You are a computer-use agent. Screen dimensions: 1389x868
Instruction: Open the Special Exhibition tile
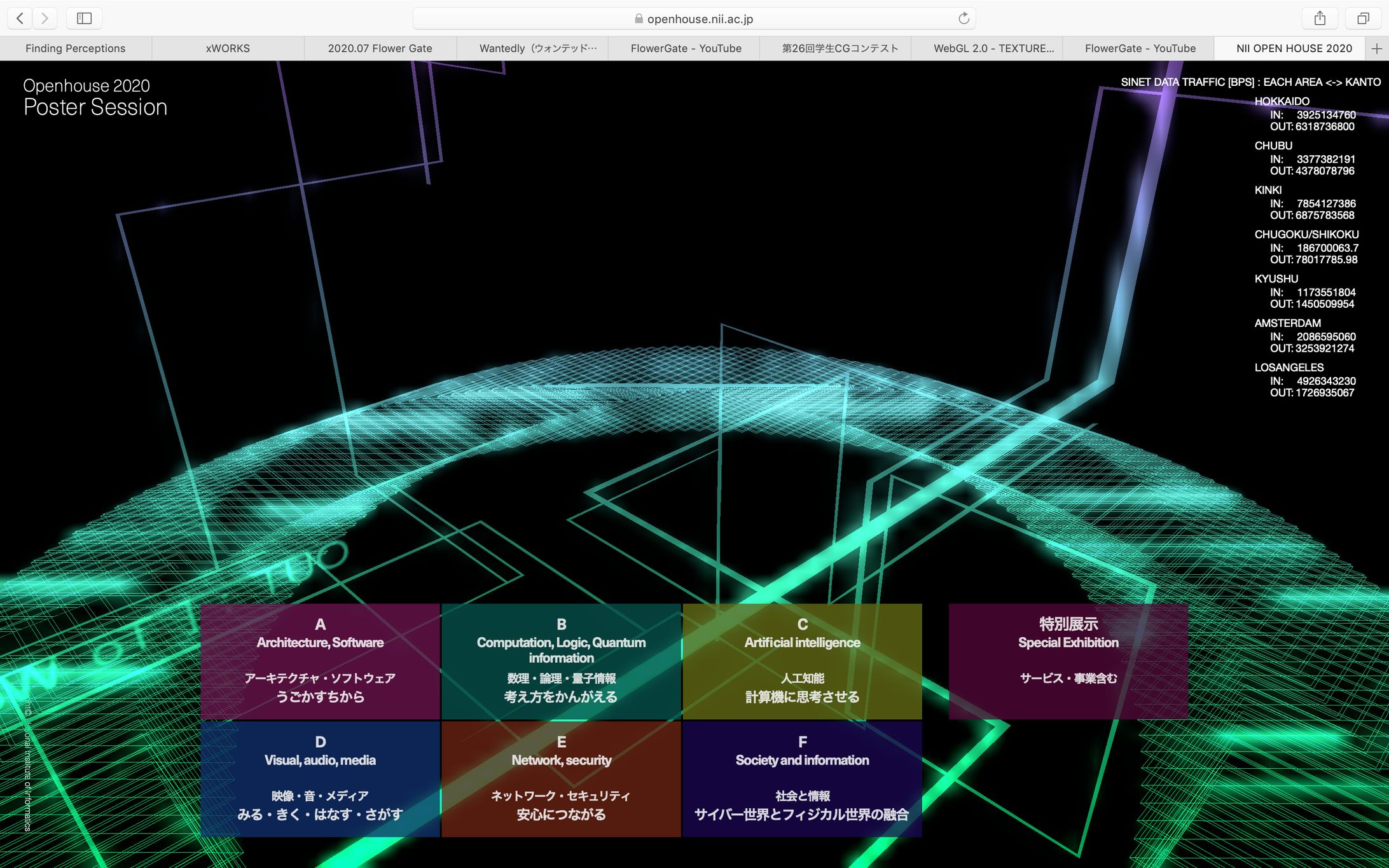(x=1068, y=661)
